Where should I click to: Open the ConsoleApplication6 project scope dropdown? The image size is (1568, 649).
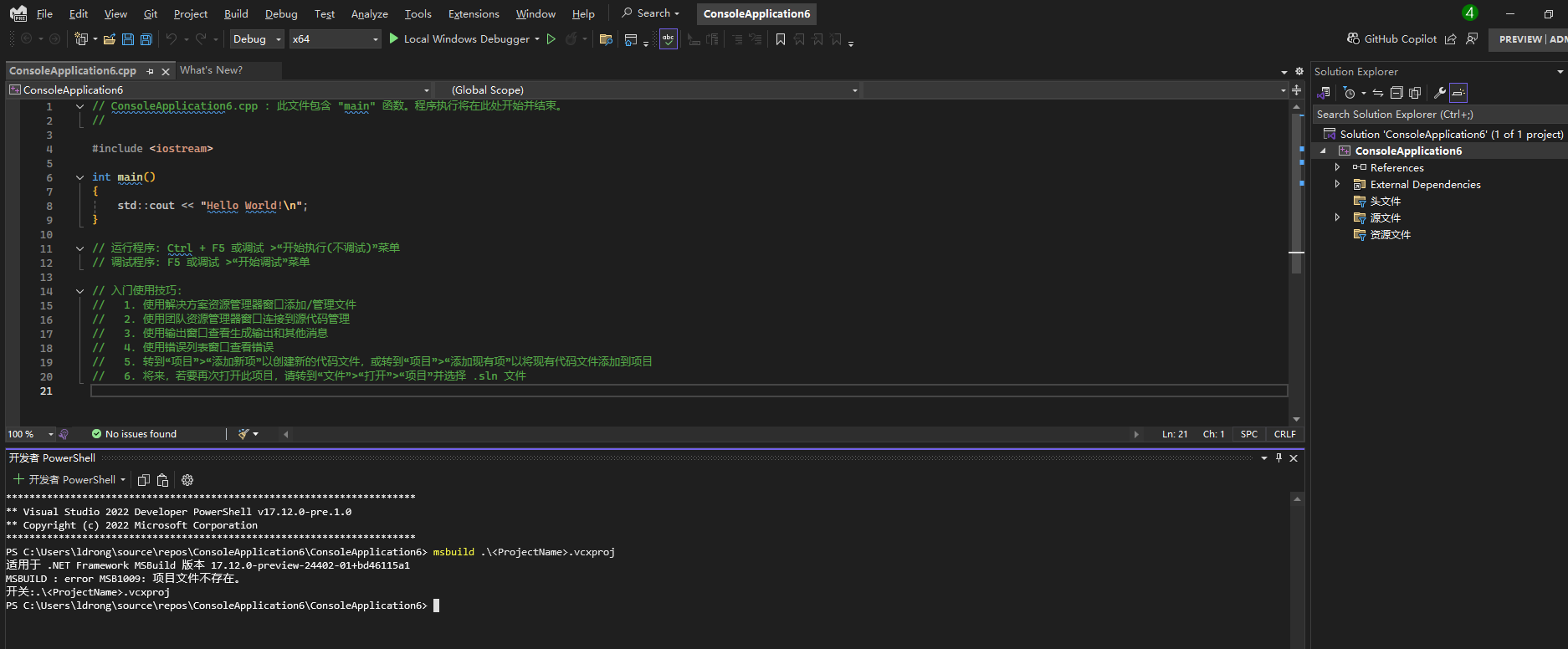tap(220, 89)
